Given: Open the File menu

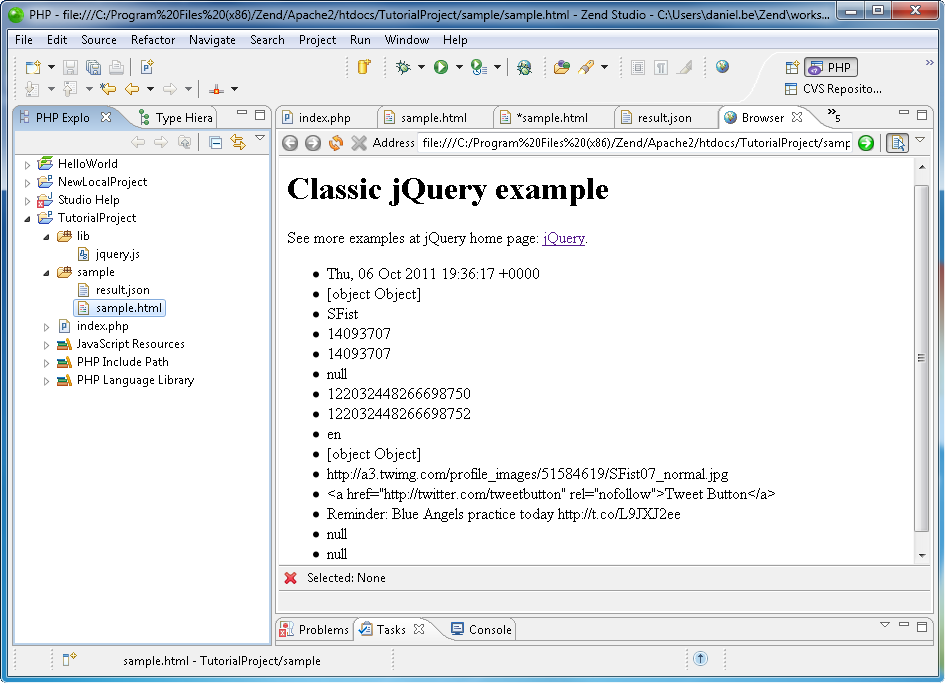Looking at the screenshot, I should click(24, 40).
